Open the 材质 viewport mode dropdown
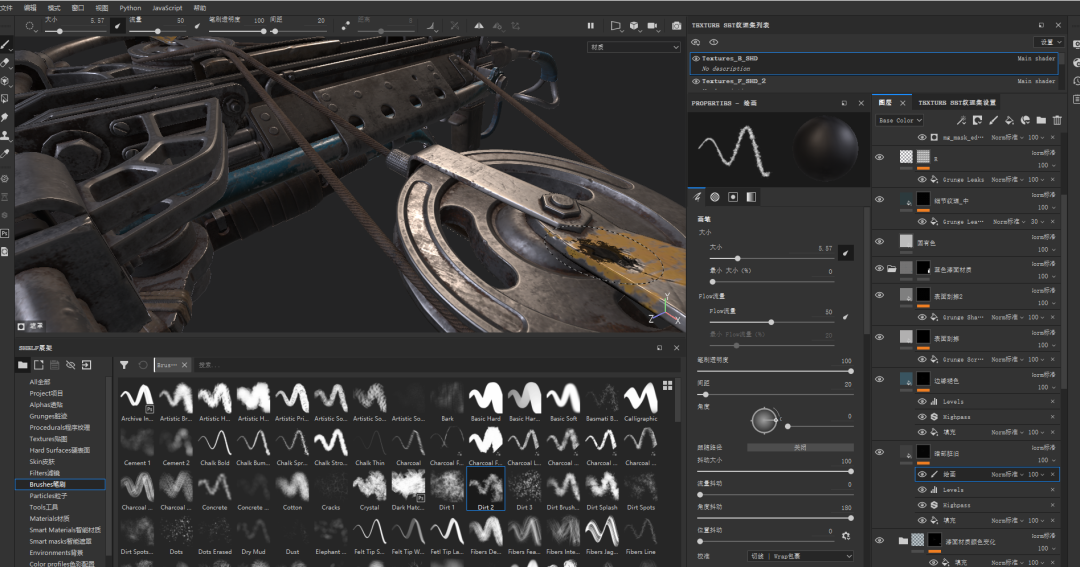 coord(634,47)
